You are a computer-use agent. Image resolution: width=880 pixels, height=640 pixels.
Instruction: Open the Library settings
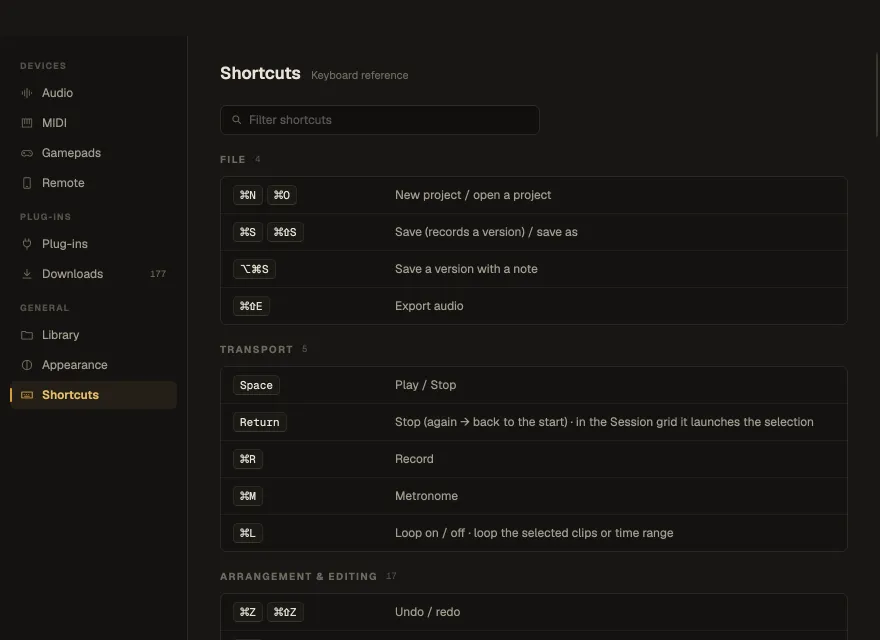(93, 335)
